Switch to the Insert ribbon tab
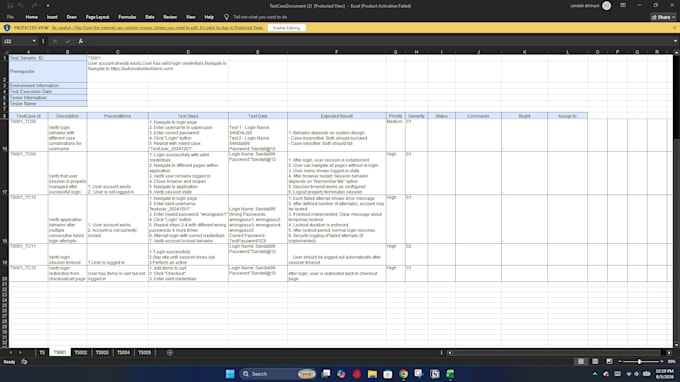This screenshot has width=680, height=382. click(x=52, y=17)
